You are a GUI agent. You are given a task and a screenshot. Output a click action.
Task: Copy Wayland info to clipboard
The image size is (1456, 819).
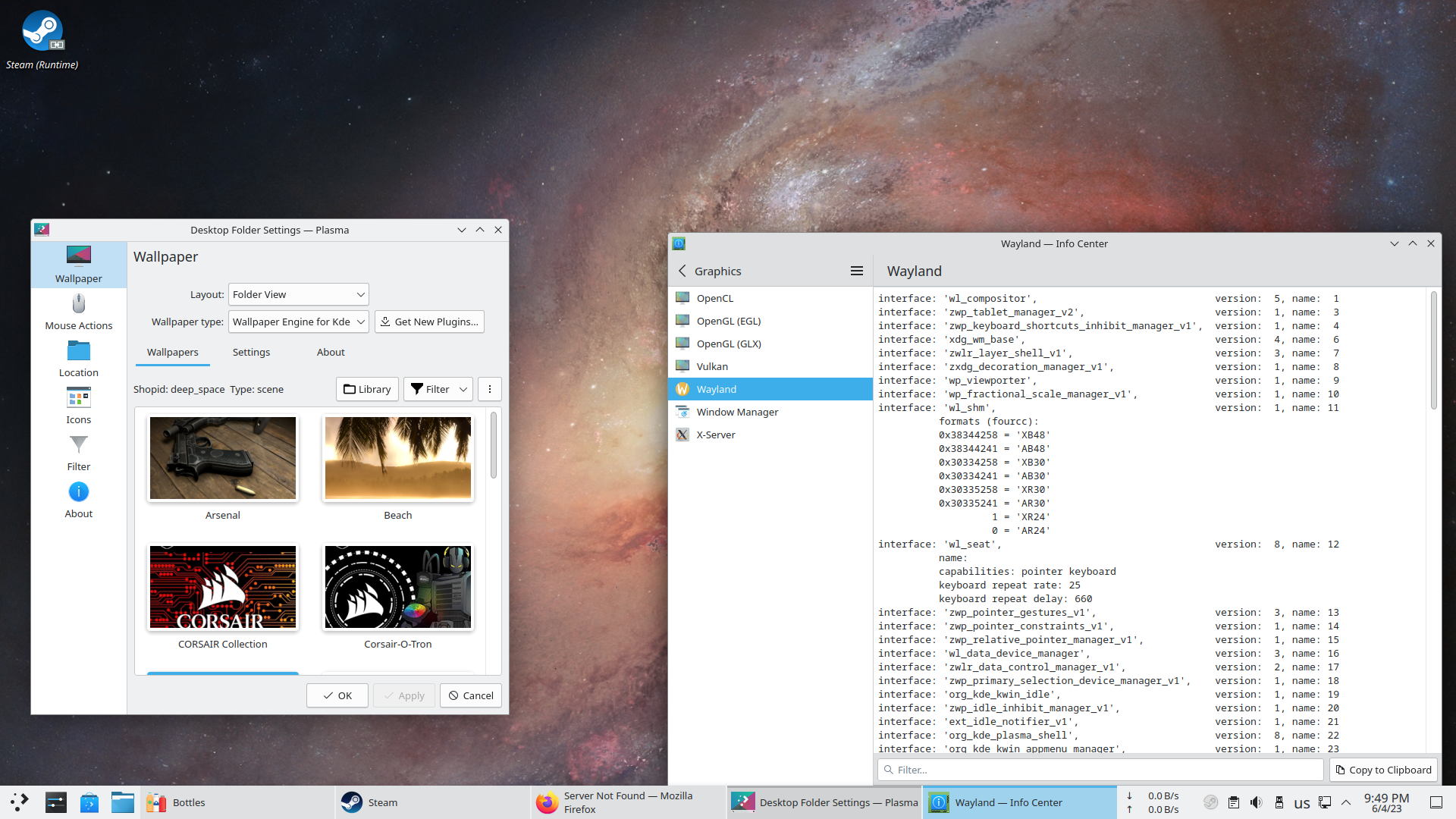tap(1383, 769)
